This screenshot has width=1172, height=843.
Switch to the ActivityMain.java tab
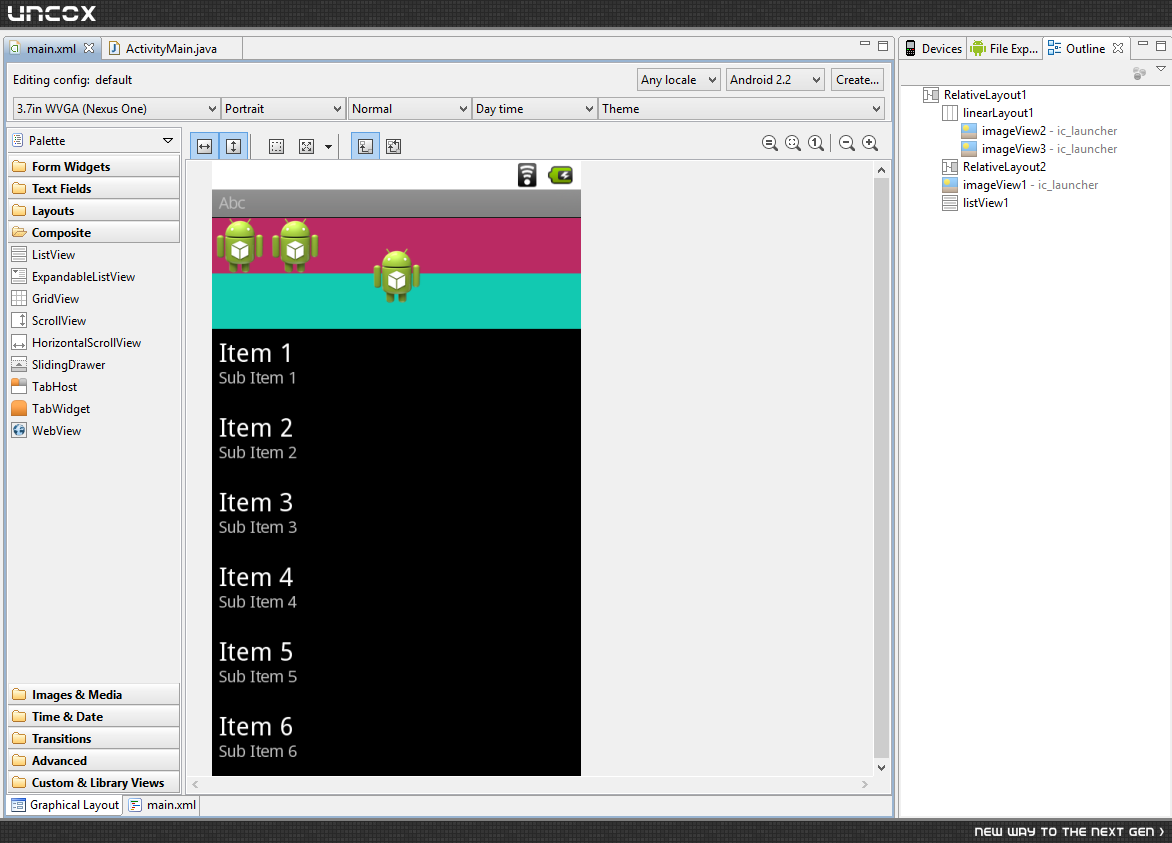[x=171, y=49]
